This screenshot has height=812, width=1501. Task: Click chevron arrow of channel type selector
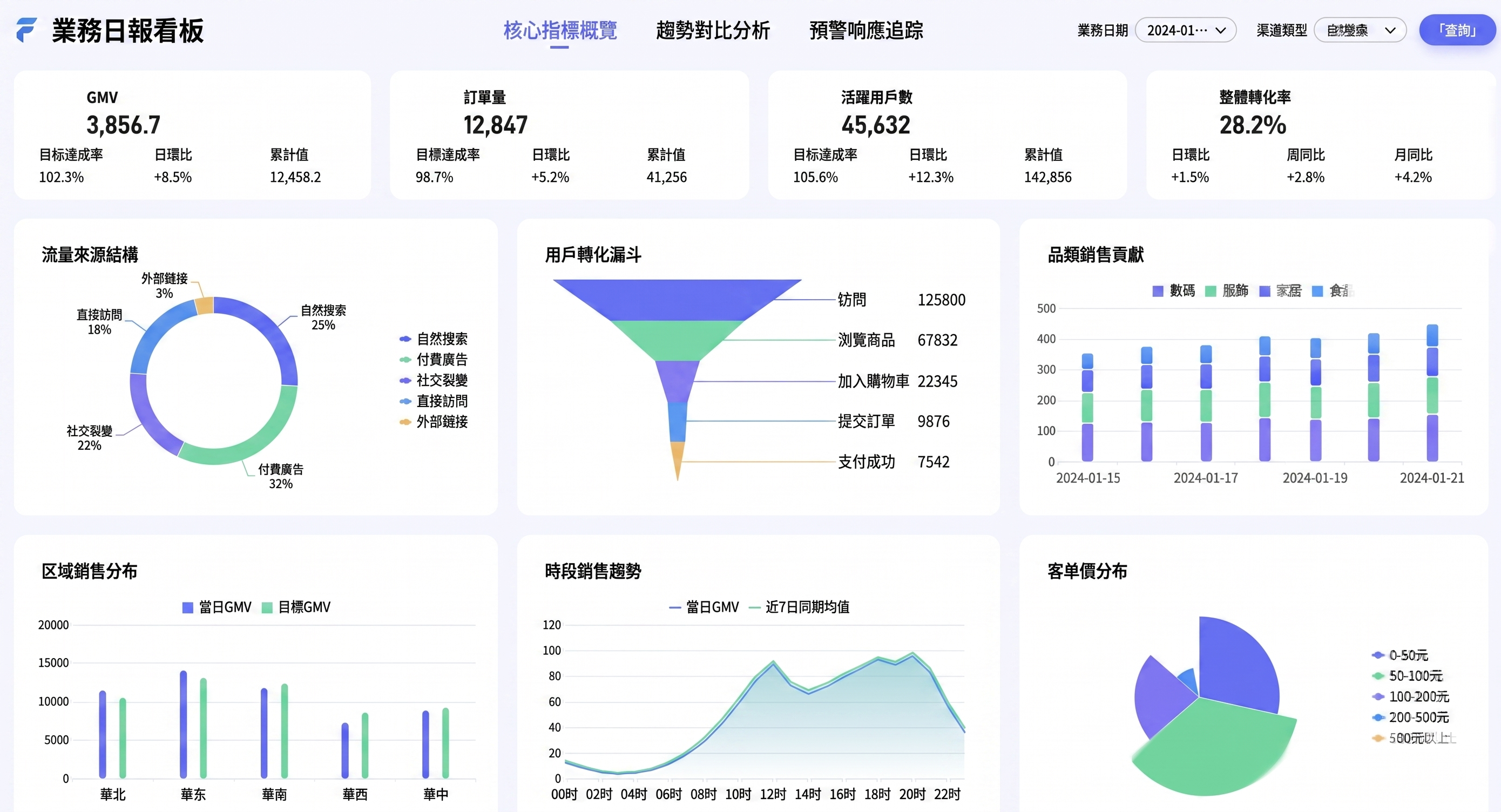click(x=1390, y=30)
